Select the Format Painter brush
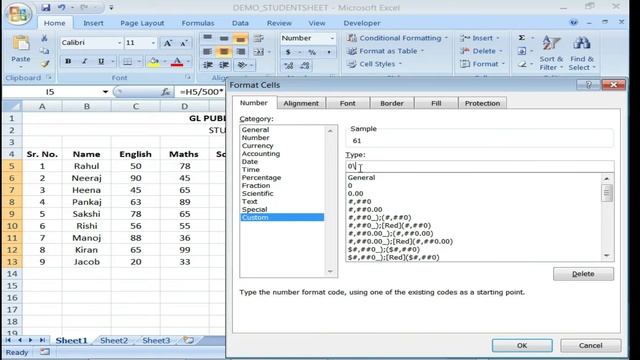Image resolution: width=640 pixels, height=360 pixels. [44, 64]
